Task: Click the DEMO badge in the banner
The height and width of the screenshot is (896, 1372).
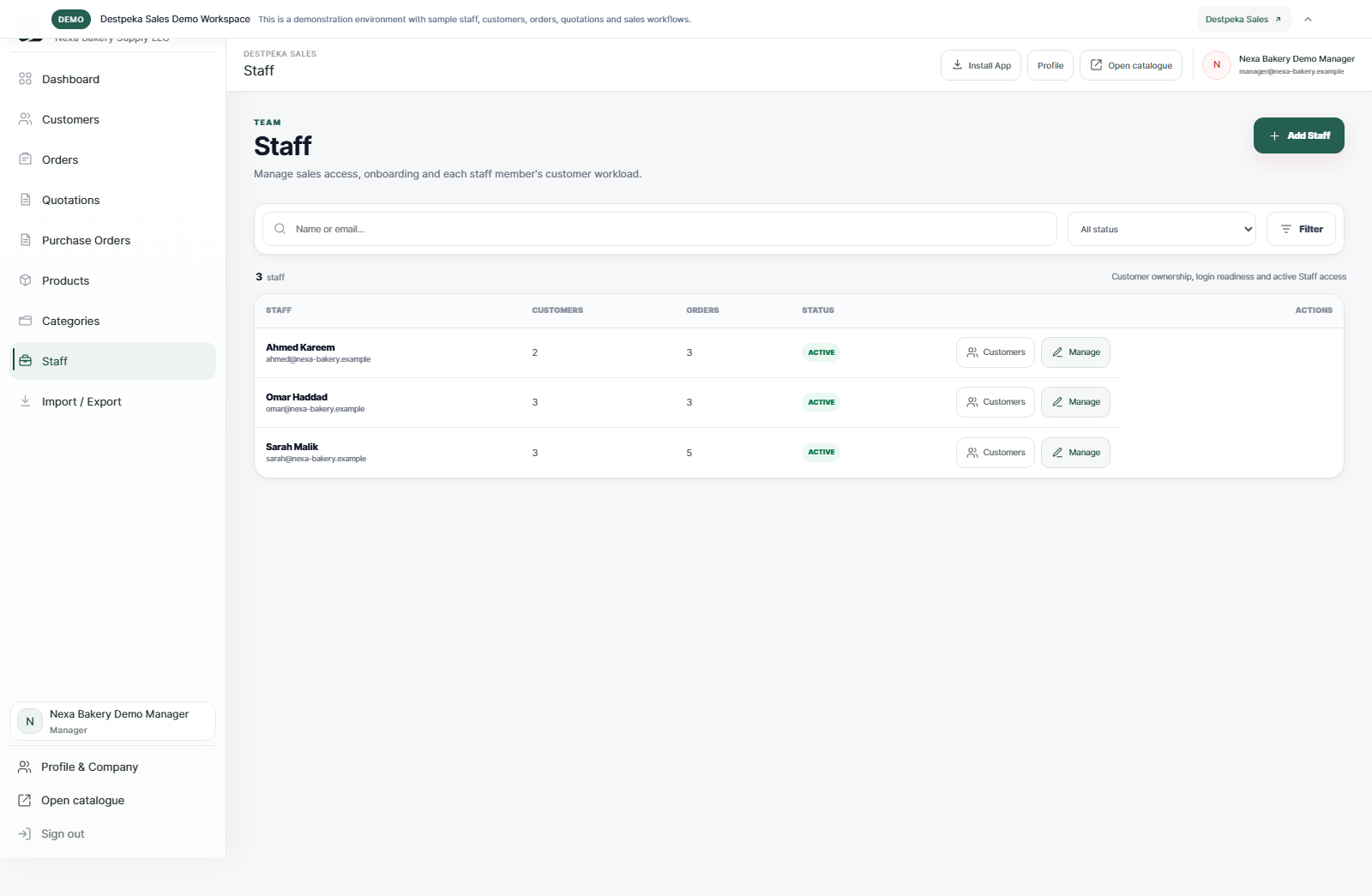Action: (x=71, y=19)
